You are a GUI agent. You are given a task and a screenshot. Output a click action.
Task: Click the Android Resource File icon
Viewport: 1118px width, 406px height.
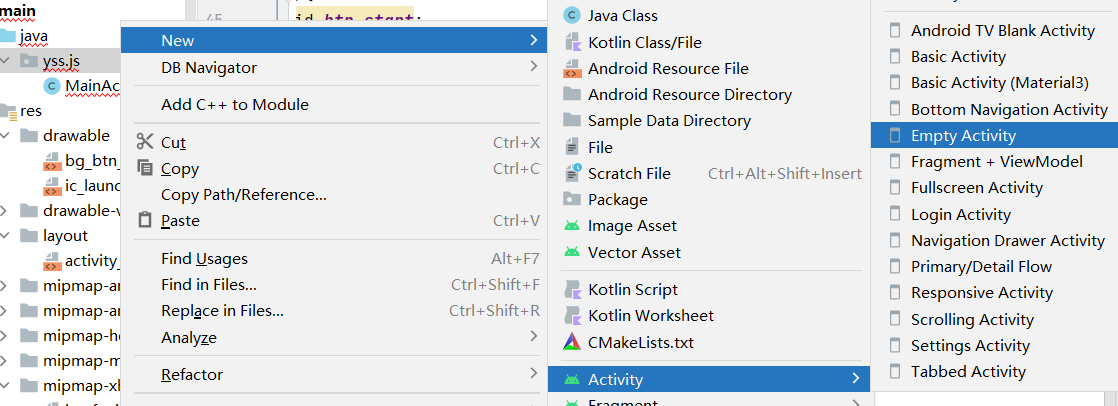tap(572, 69)
